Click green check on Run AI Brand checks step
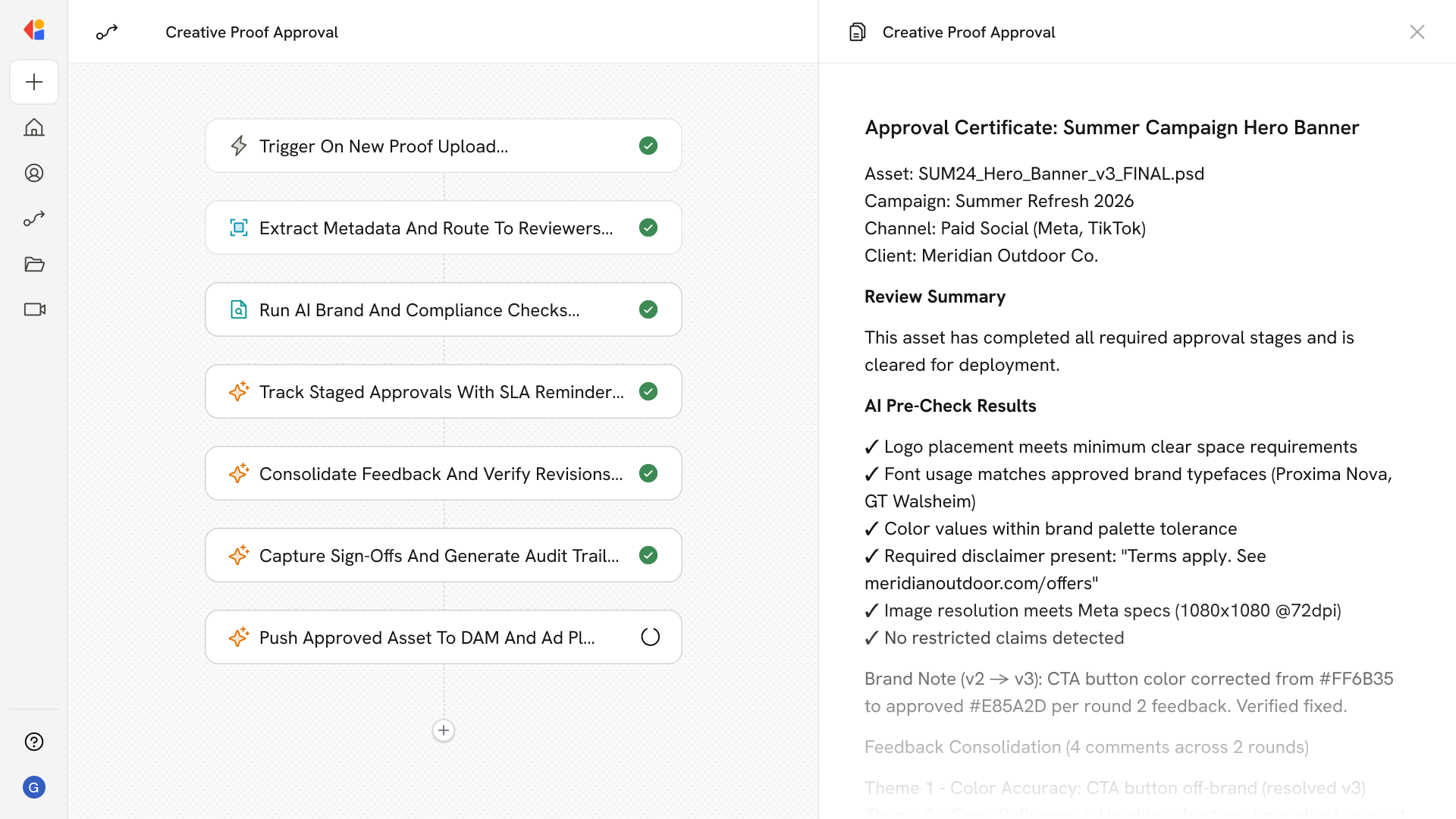 [x=648, y=309]
